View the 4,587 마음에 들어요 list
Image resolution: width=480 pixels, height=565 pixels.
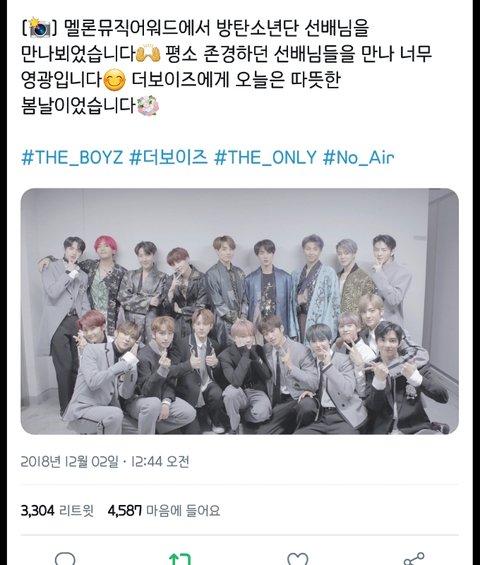tap(164, 511)
